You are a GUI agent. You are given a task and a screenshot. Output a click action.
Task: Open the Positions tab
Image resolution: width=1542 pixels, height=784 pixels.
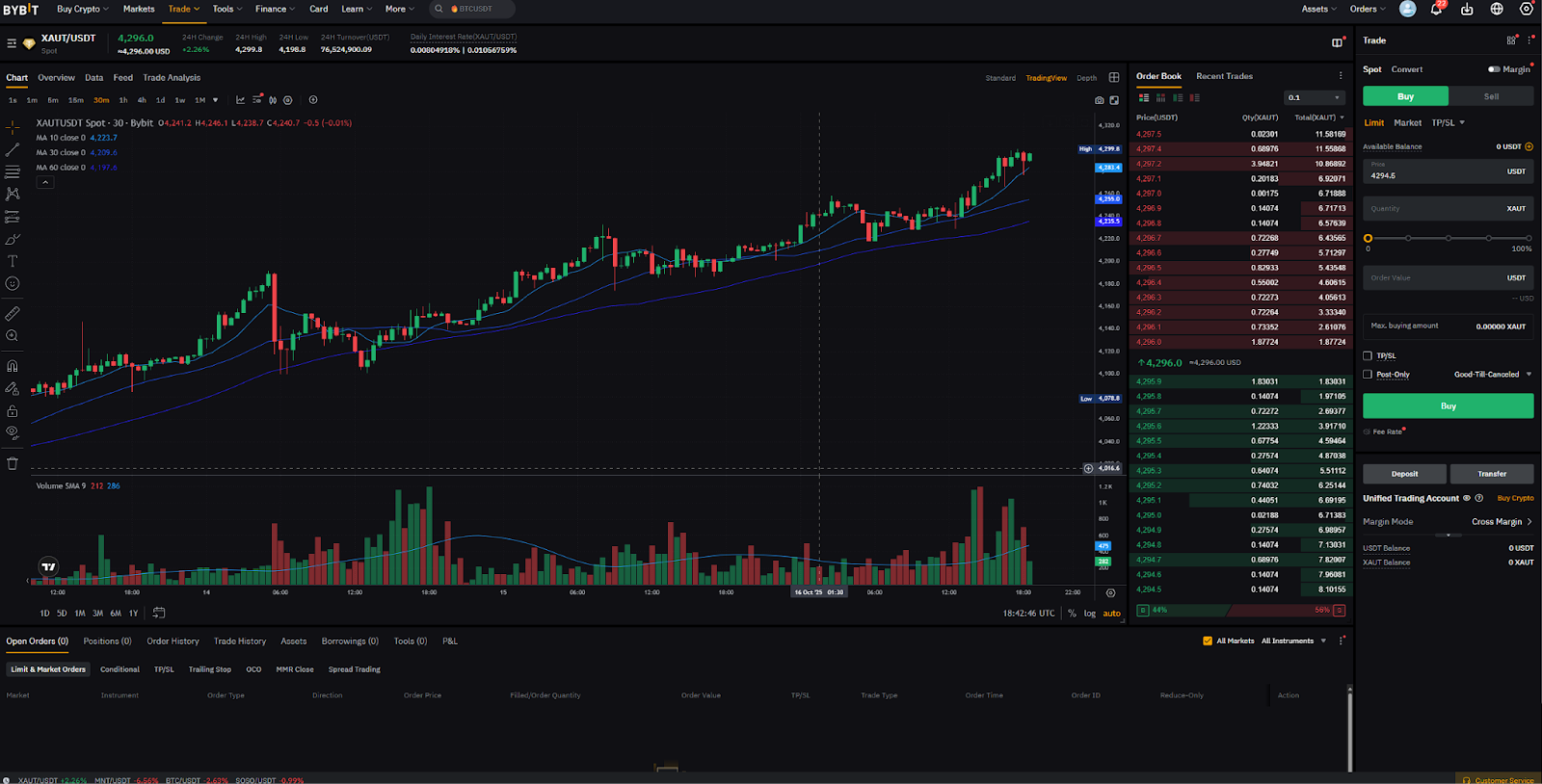coord(107,641)
